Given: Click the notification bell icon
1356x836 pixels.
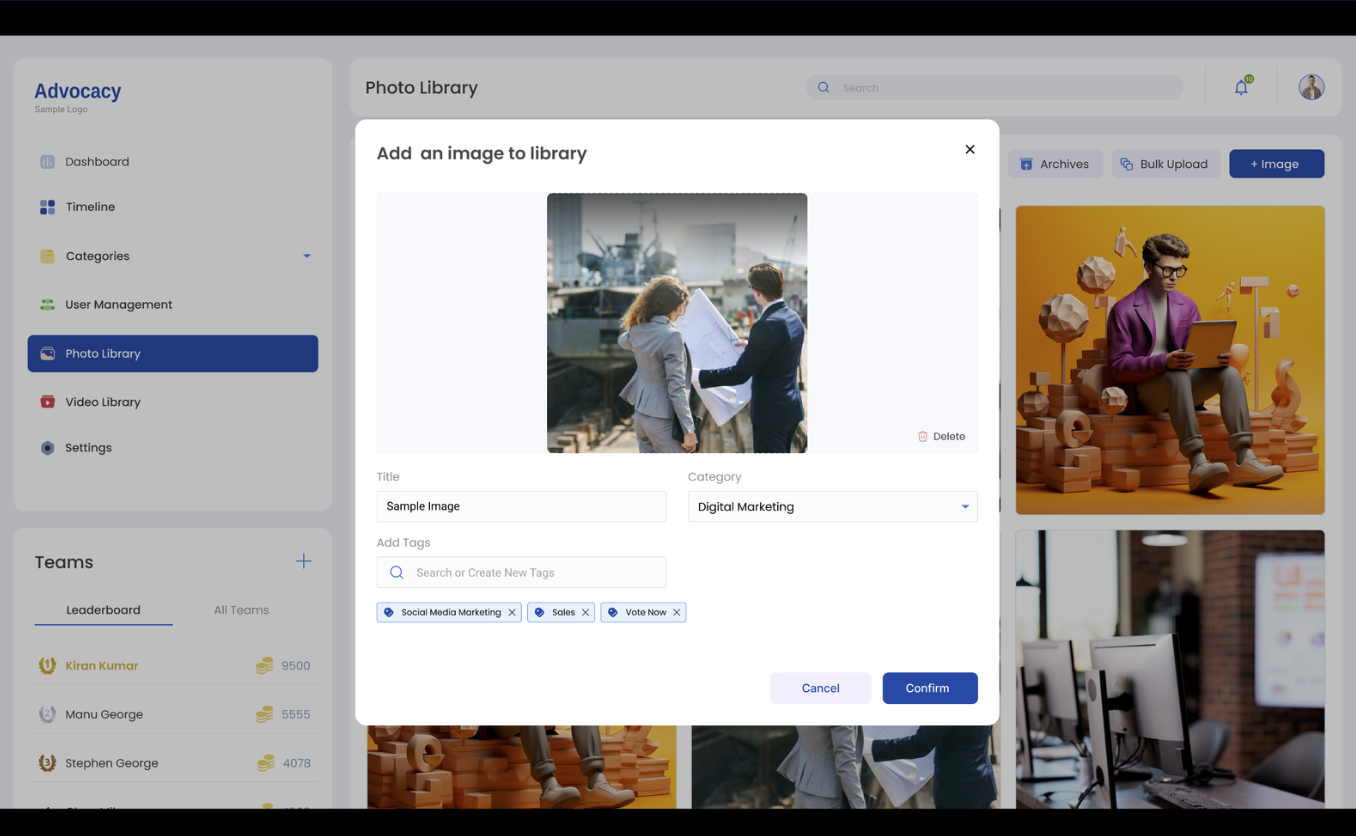Looking at the screenshot, I should 1240,87.
